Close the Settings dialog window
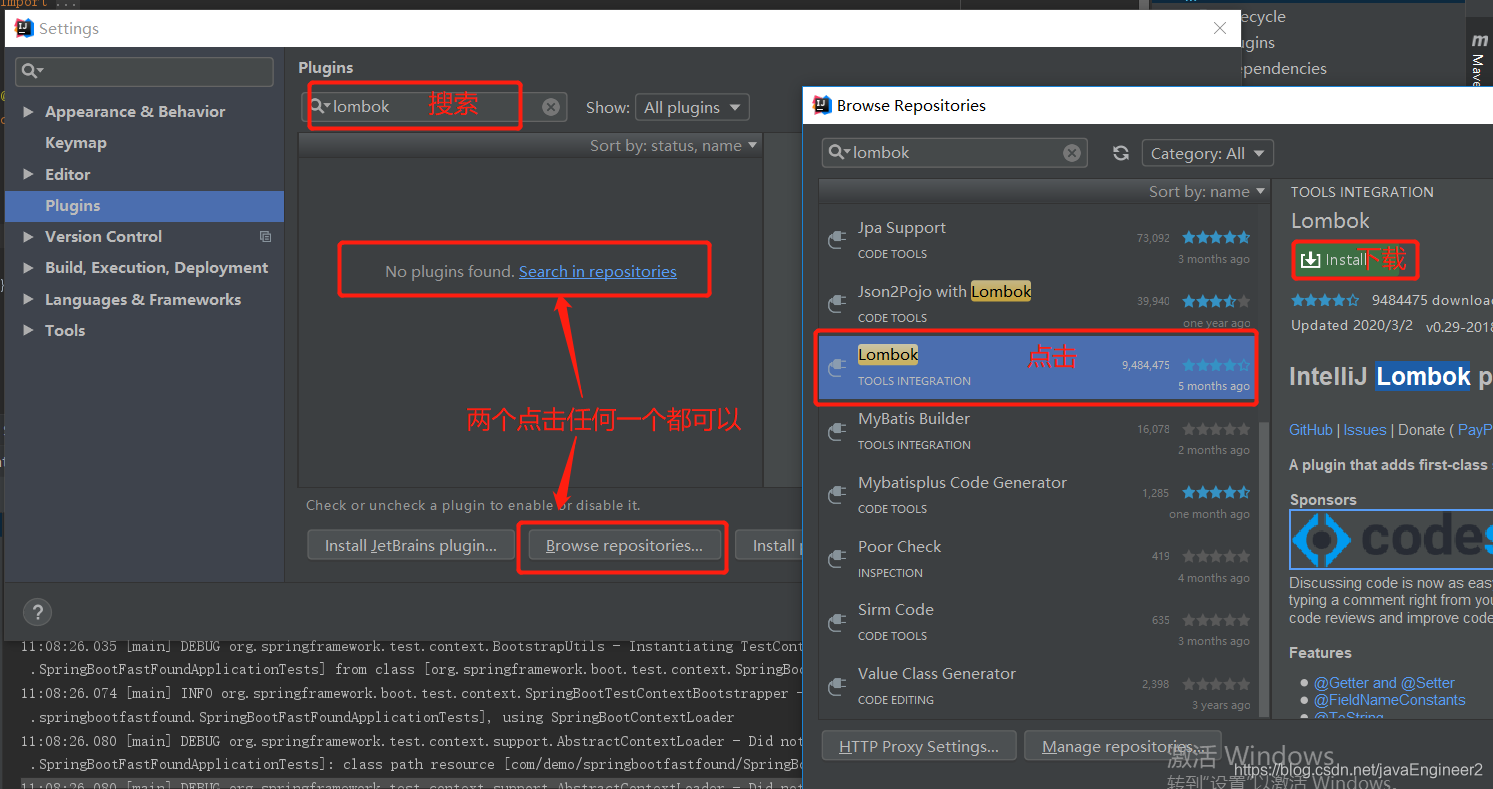 pyautogui.click(x=1220, y=28)
